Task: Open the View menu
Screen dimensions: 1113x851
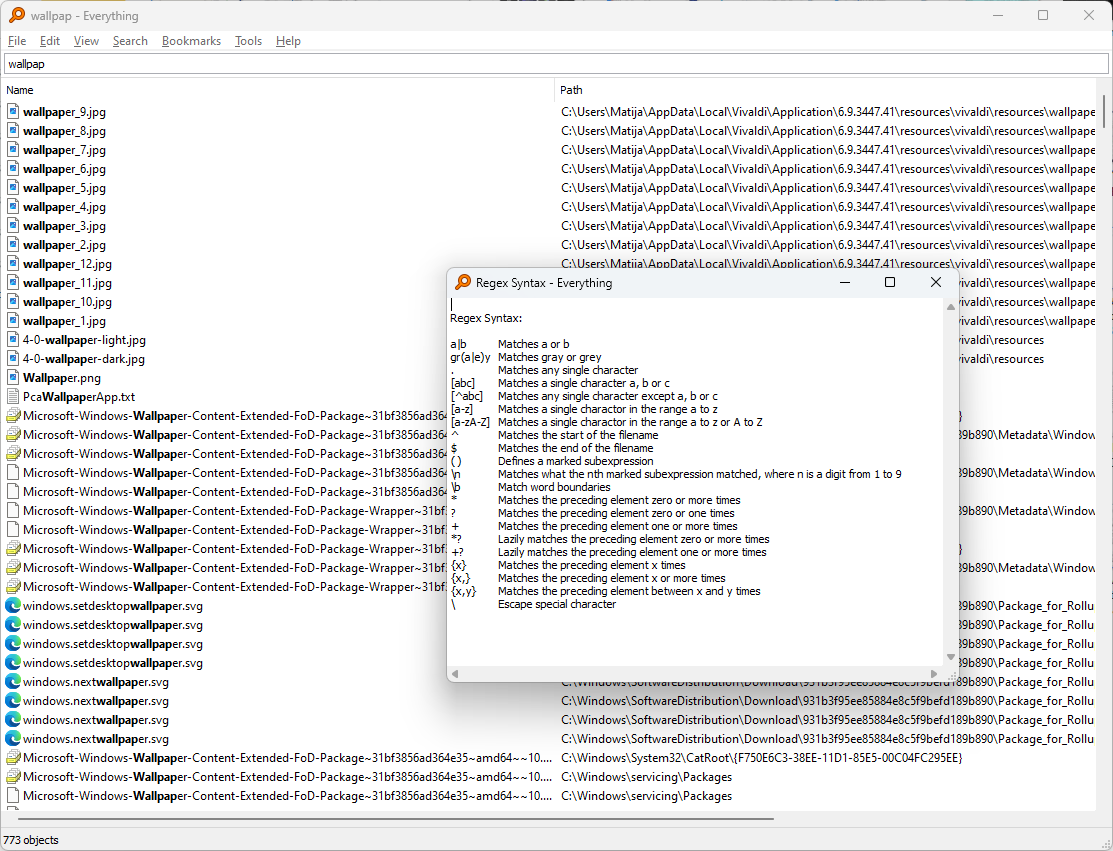Action: point(86,41)
